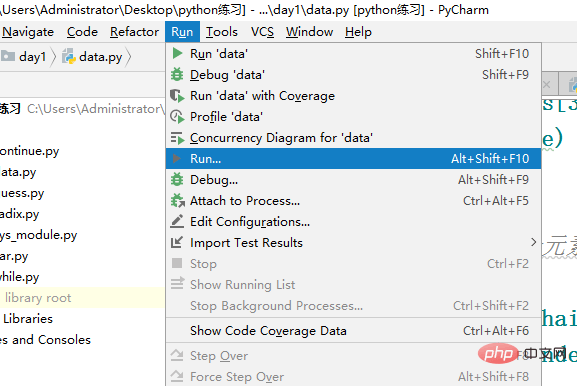Close the editor tab with X
577x386 pixels.
(x=546, y=85)
